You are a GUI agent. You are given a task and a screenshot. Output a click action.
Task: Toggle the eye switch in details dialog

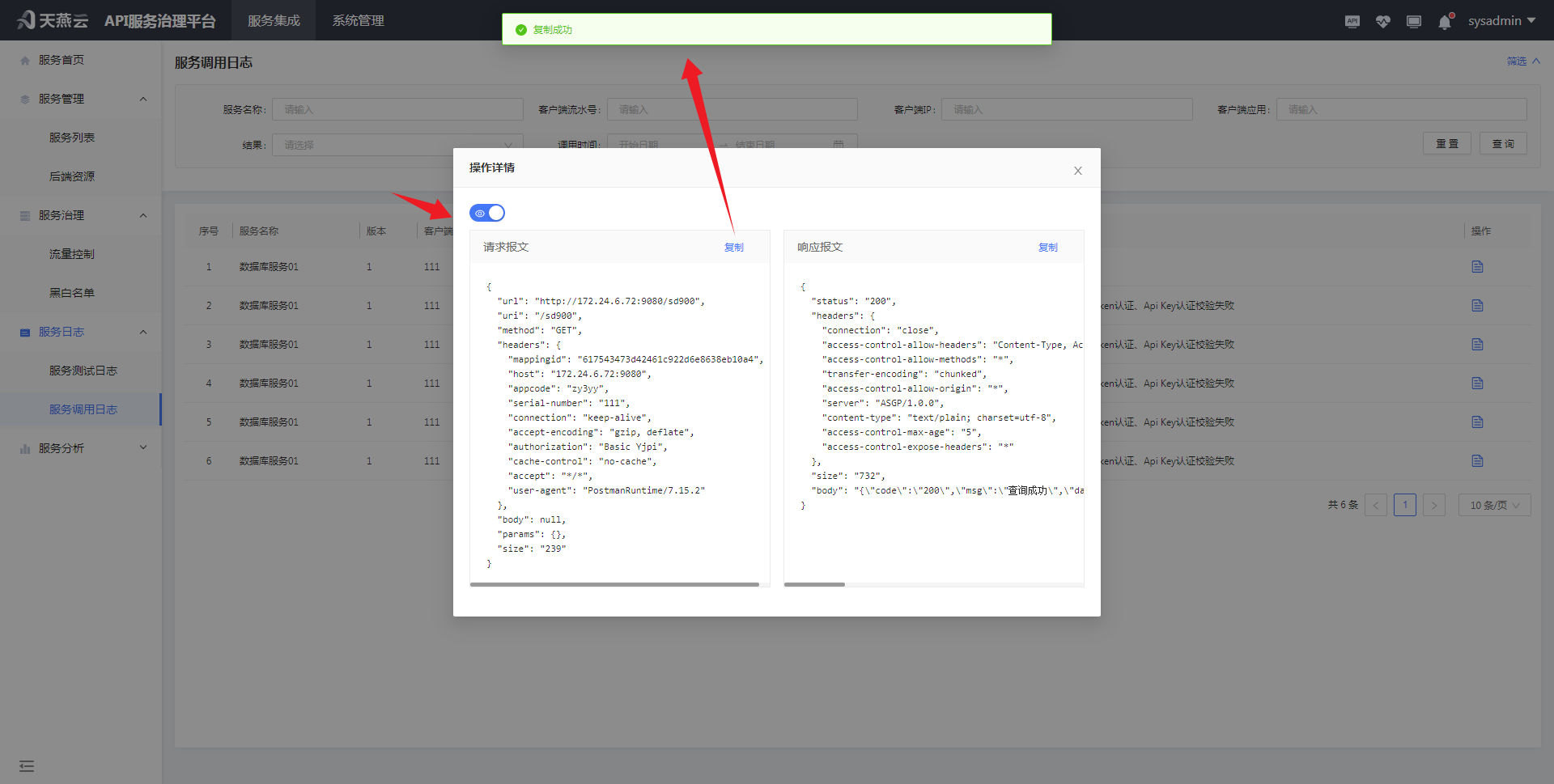pyautogui.click(x=487, y=213)
